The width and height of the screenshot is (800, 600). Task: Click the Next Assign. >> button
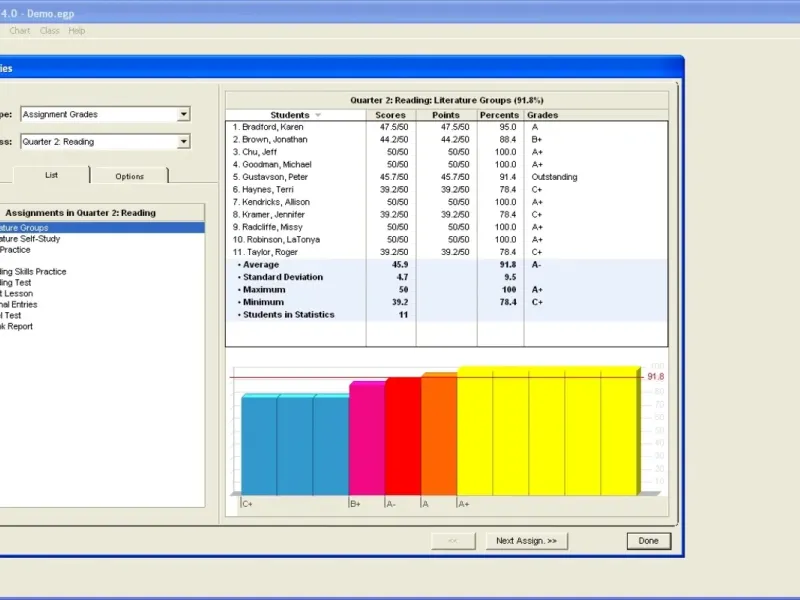coord(526,541)
